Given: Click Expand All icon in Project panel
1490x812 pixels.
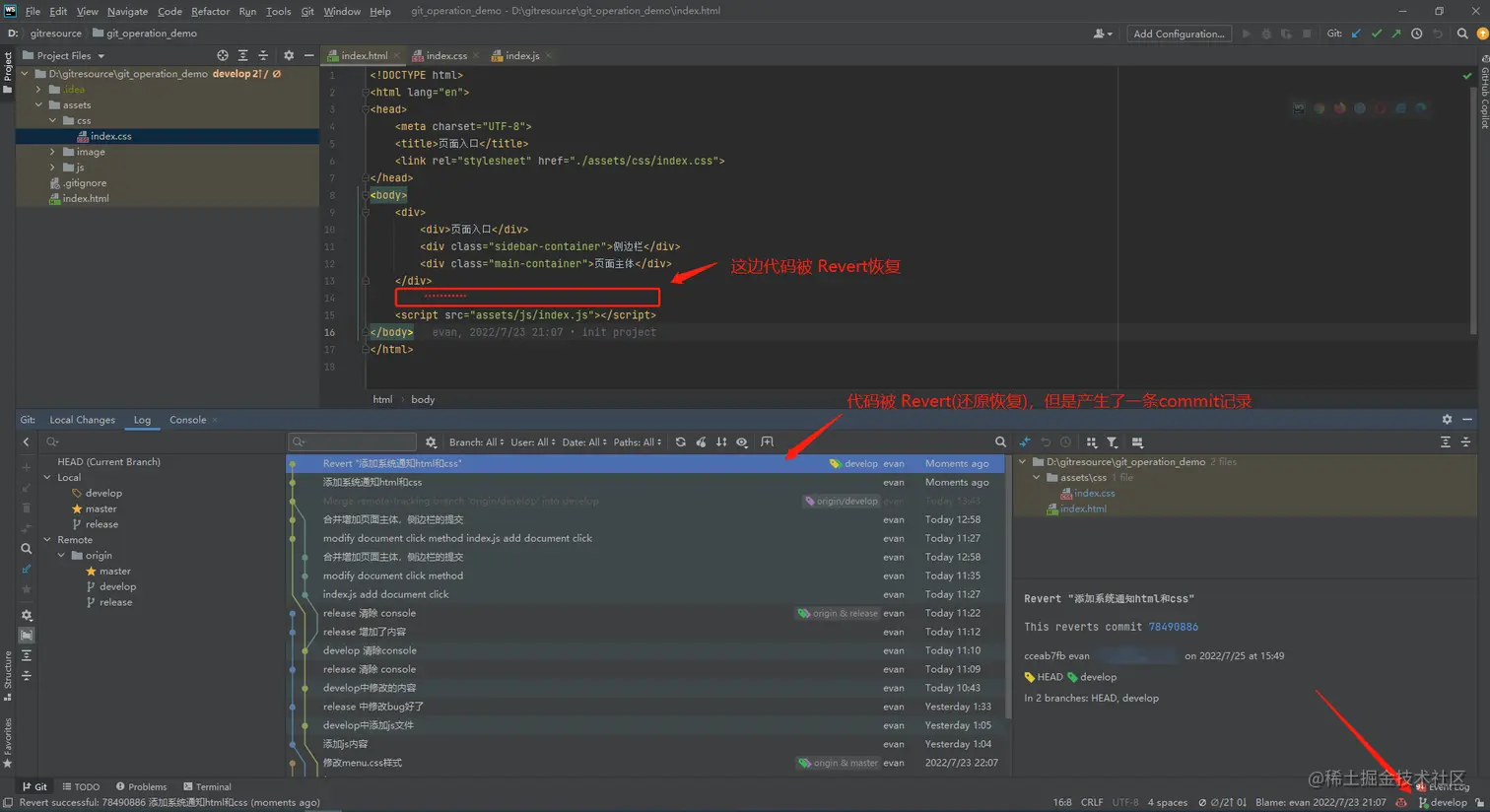Looking at the screenshot, I should (x=242, y=56).
